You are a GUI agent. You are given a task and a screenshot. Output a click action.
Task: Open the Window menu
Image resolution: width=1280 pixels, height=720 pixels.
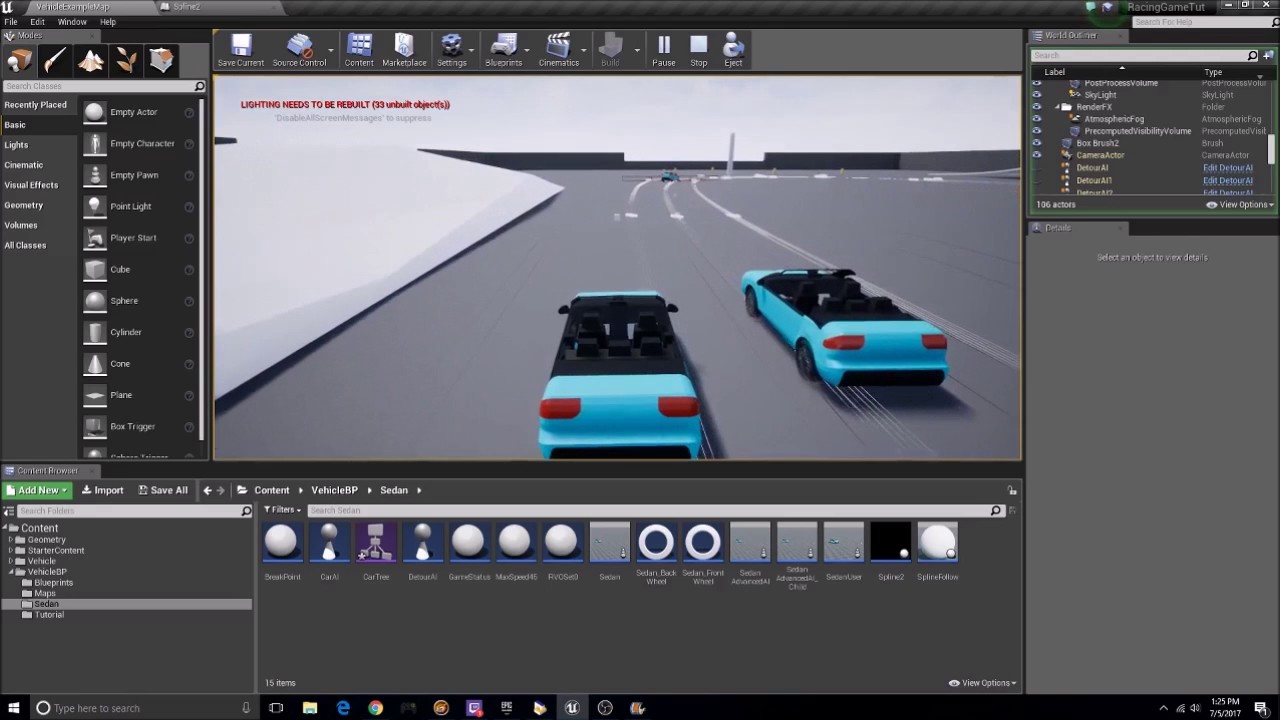click(x=72, y=21)
